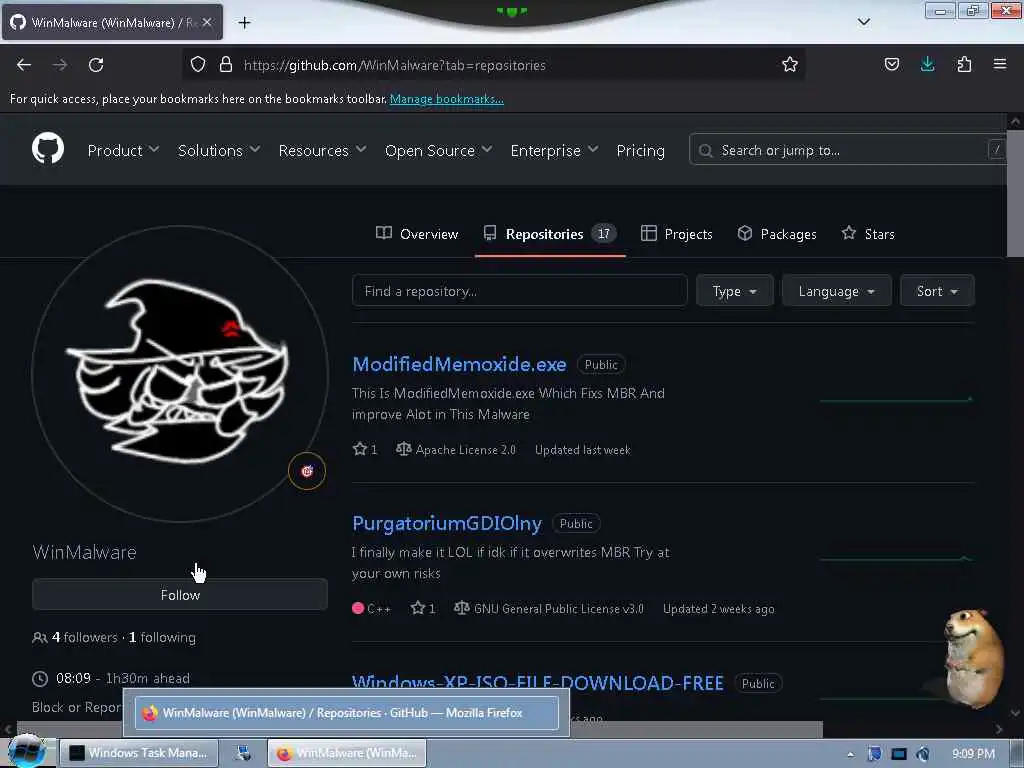The height and width of the screenshot is (768, 1024).
Task: Open the Windows-XP-ISO-FILE-DOWNLOAD-FREE repository
Action: (537, 683)
